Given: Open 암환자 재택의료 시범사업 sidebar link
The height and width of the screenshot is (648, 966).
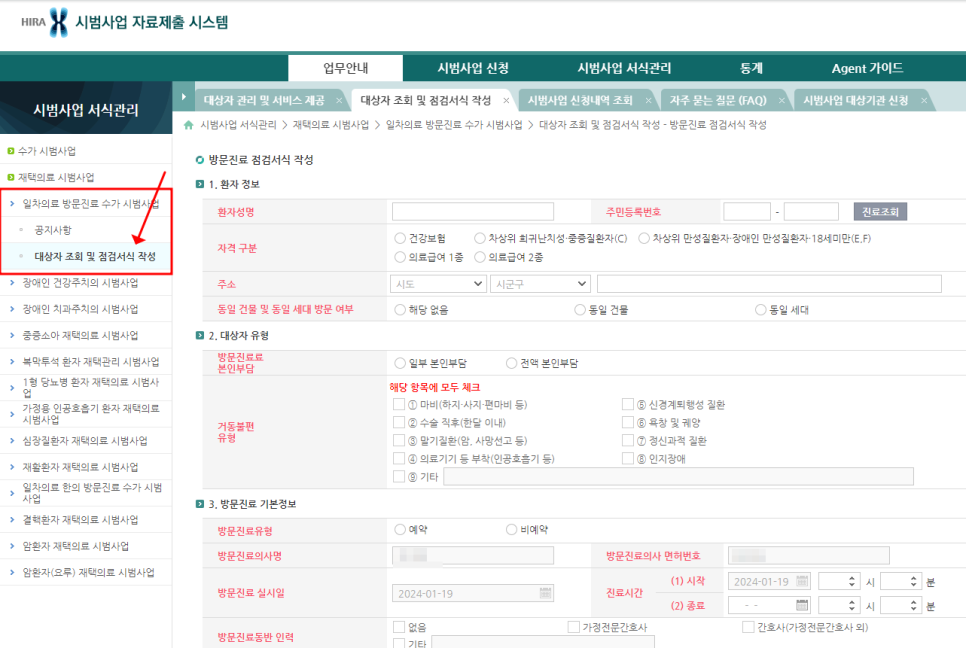Looking at the screenshot, I should pyautogui.click(x=76, y=546).
